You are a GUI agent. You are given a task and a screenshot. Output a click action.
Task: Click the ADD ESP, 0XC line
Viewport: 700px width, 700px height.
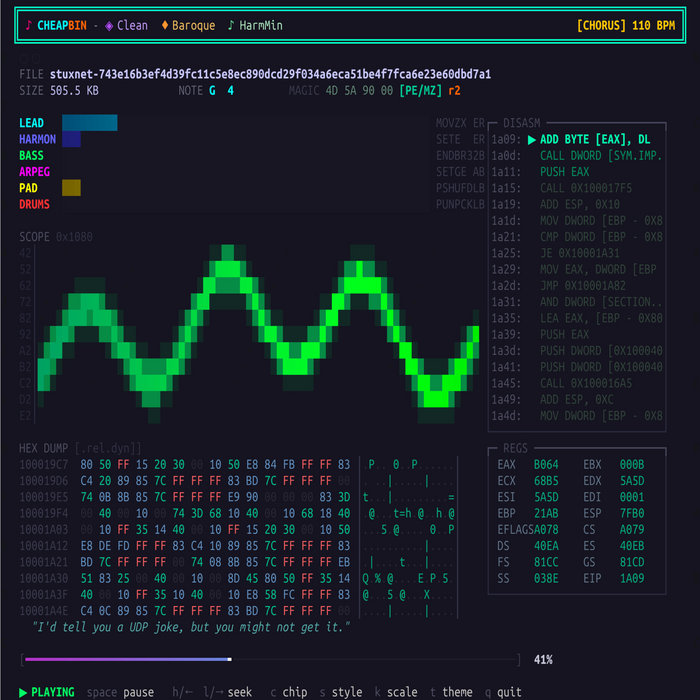pos(577,400)
